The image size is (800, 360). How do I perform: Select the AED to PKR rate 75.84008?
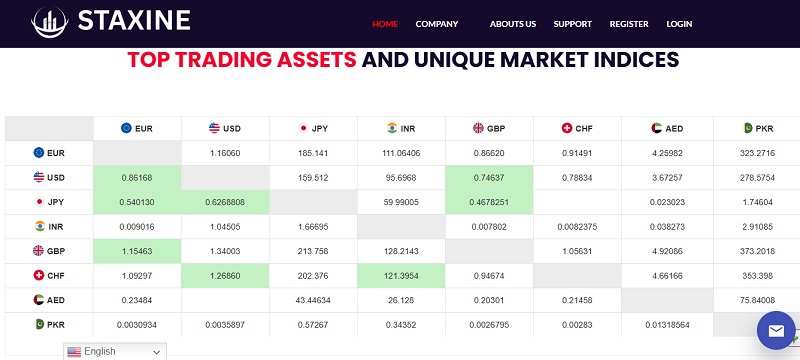tap(757, 300)
